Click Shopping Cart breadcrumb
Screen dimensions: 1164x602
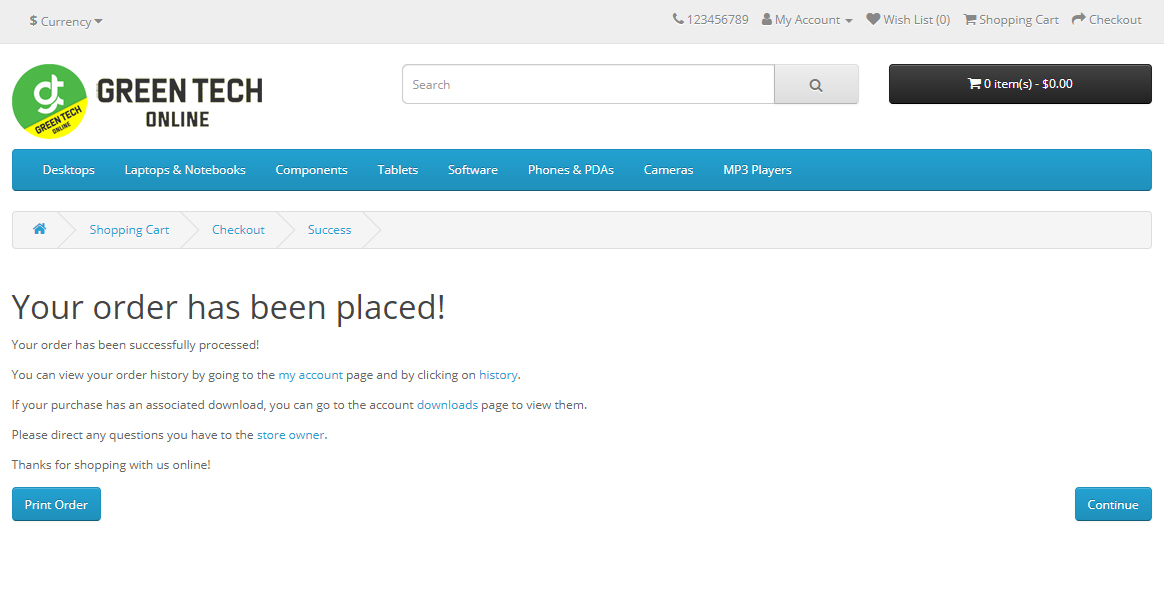(x=129, y=230)
